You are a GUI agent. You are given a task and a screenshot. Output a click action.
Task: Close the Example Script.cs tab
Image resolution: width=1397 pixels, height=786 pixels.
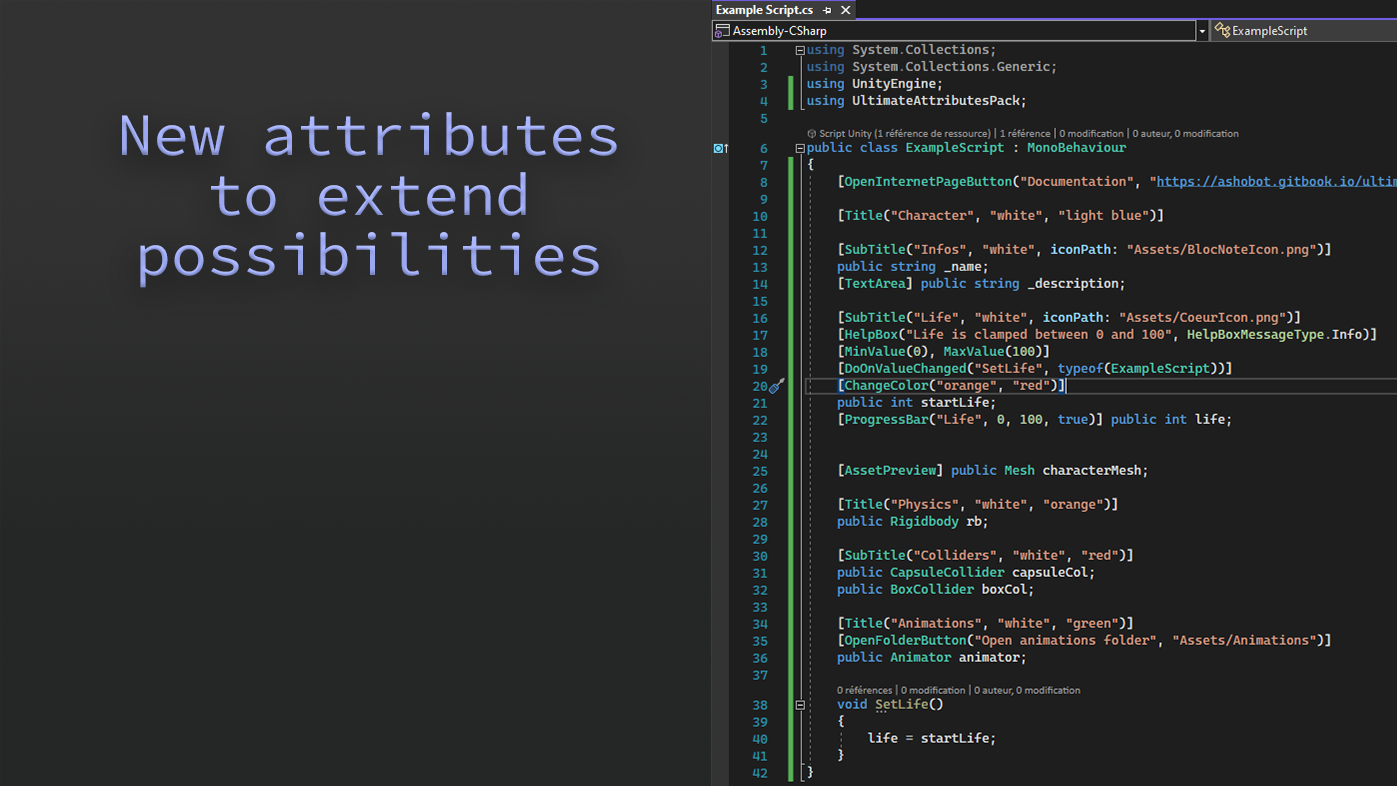[x=846, y=10]
